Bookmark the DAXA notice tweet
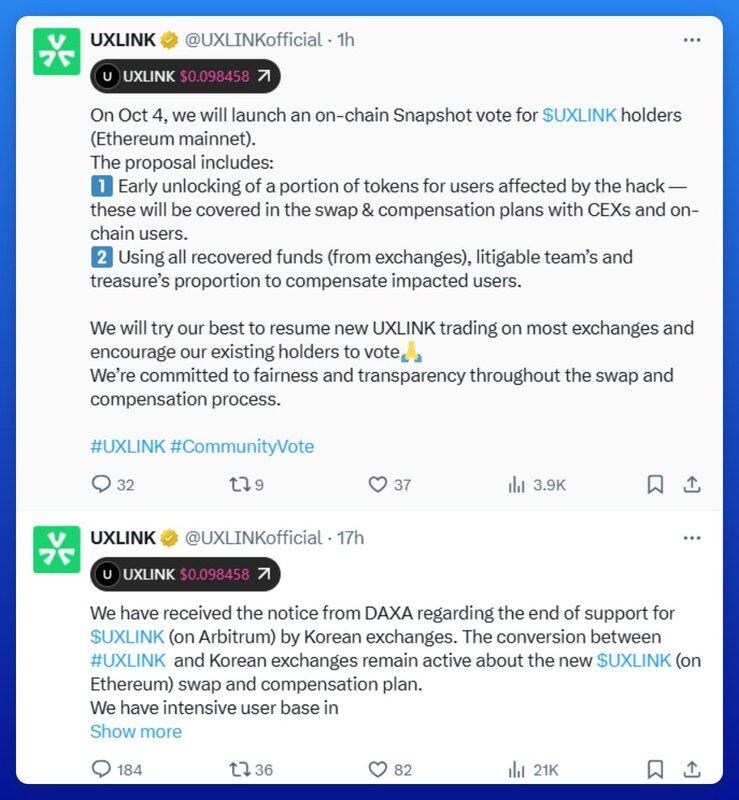 [x=655, y=769]
